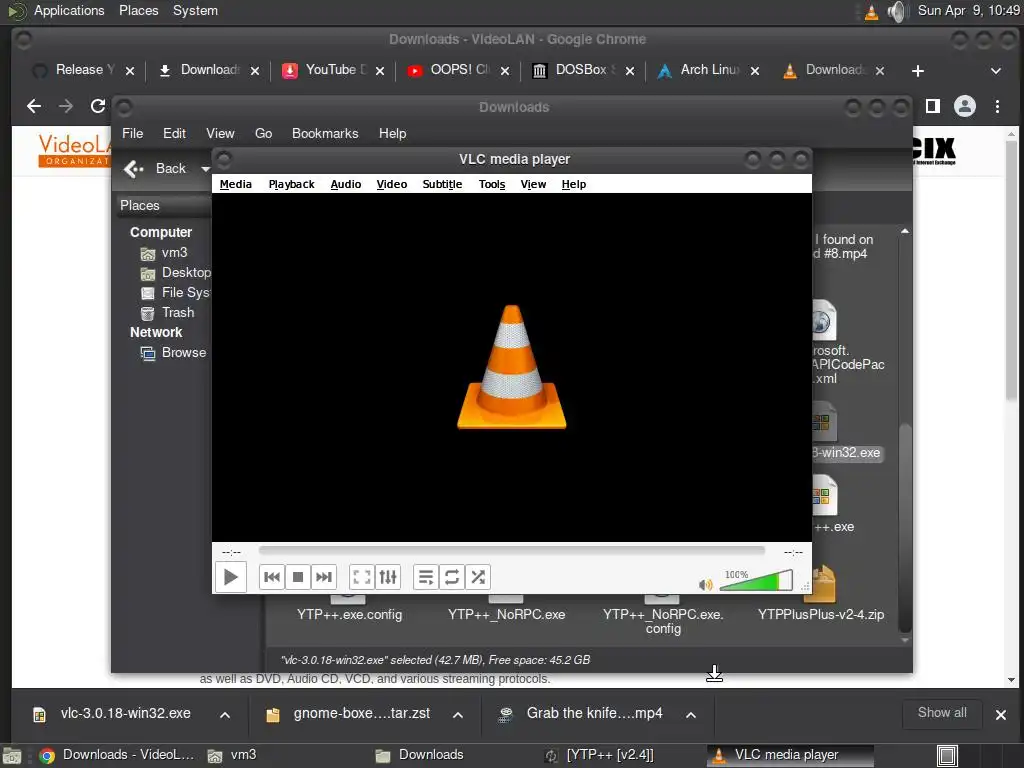Click the VLC tray icon in panel
1024x768 pixels.
(x=871, y=12)
